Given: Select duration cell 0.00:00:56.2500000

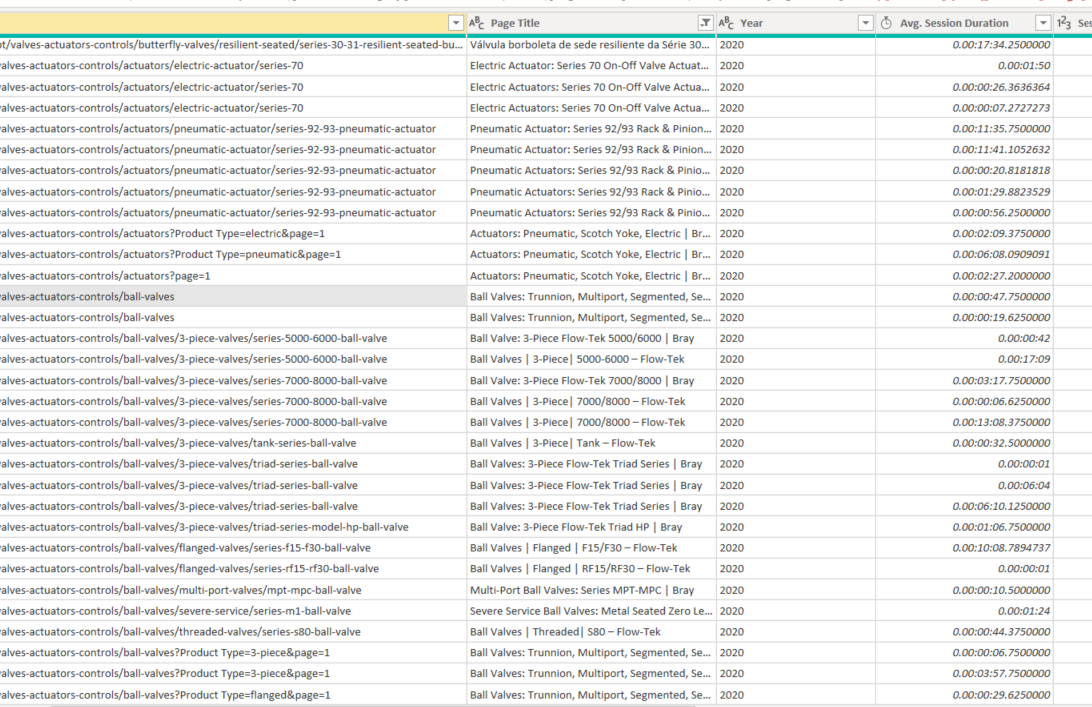Looking at the screenshot, I should [965, 212].
